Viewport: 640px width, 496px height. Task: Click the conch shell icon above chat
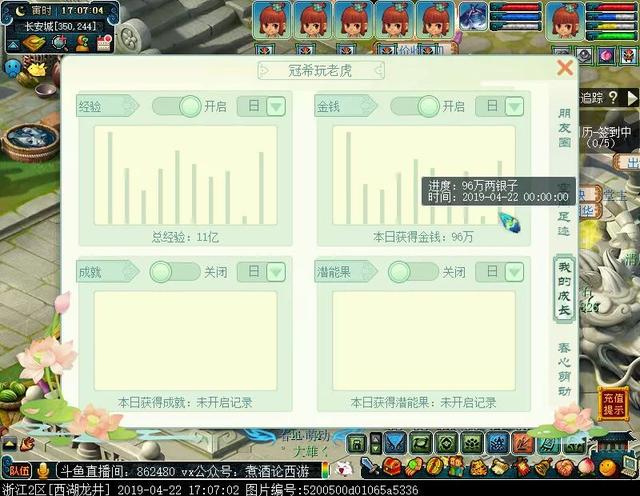tap(28, 443)
